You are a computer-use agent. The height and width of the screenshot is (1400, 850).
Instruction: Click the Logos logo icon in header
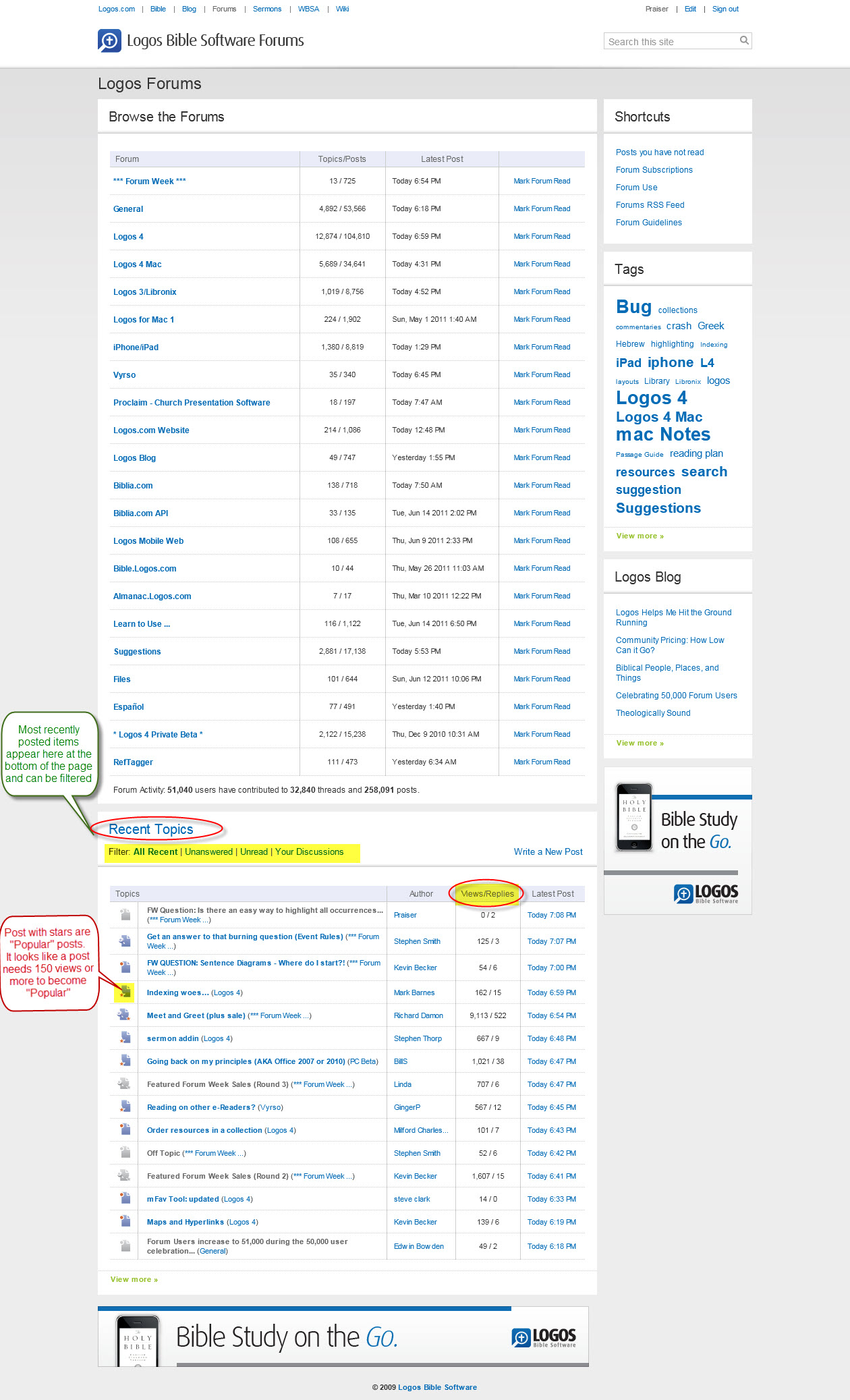tap(109, 40)
